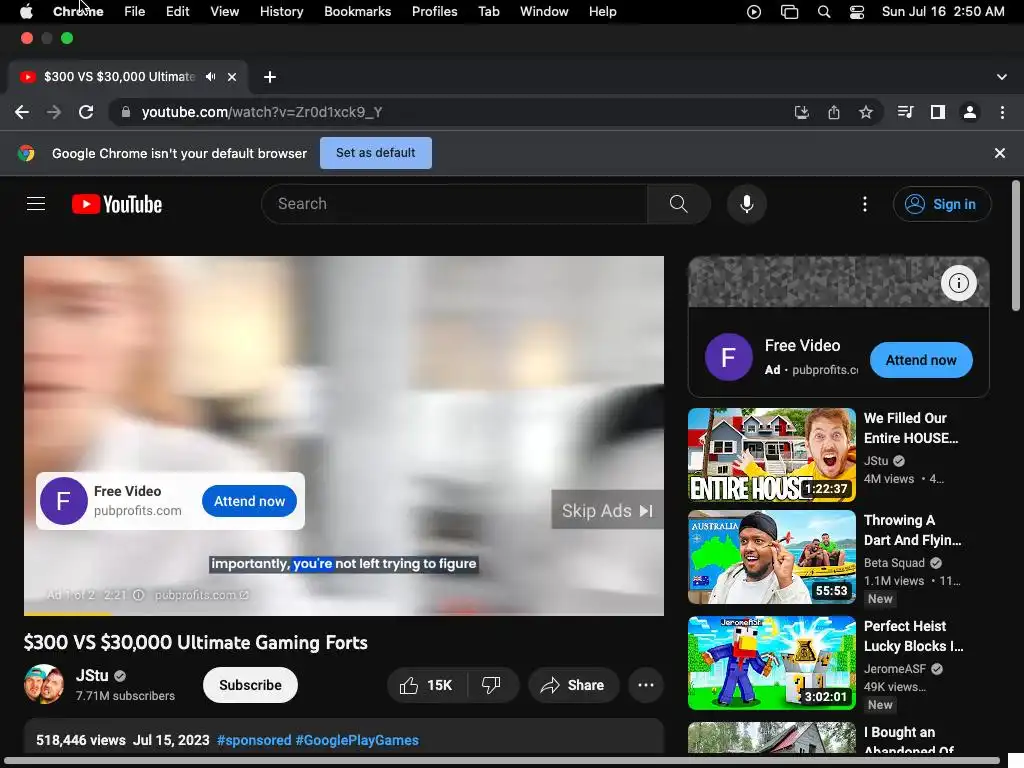This screenshot has width=1024, height=768.
Task: Dismiss the default browser infobar
Action: click(x=1000, y=153)
